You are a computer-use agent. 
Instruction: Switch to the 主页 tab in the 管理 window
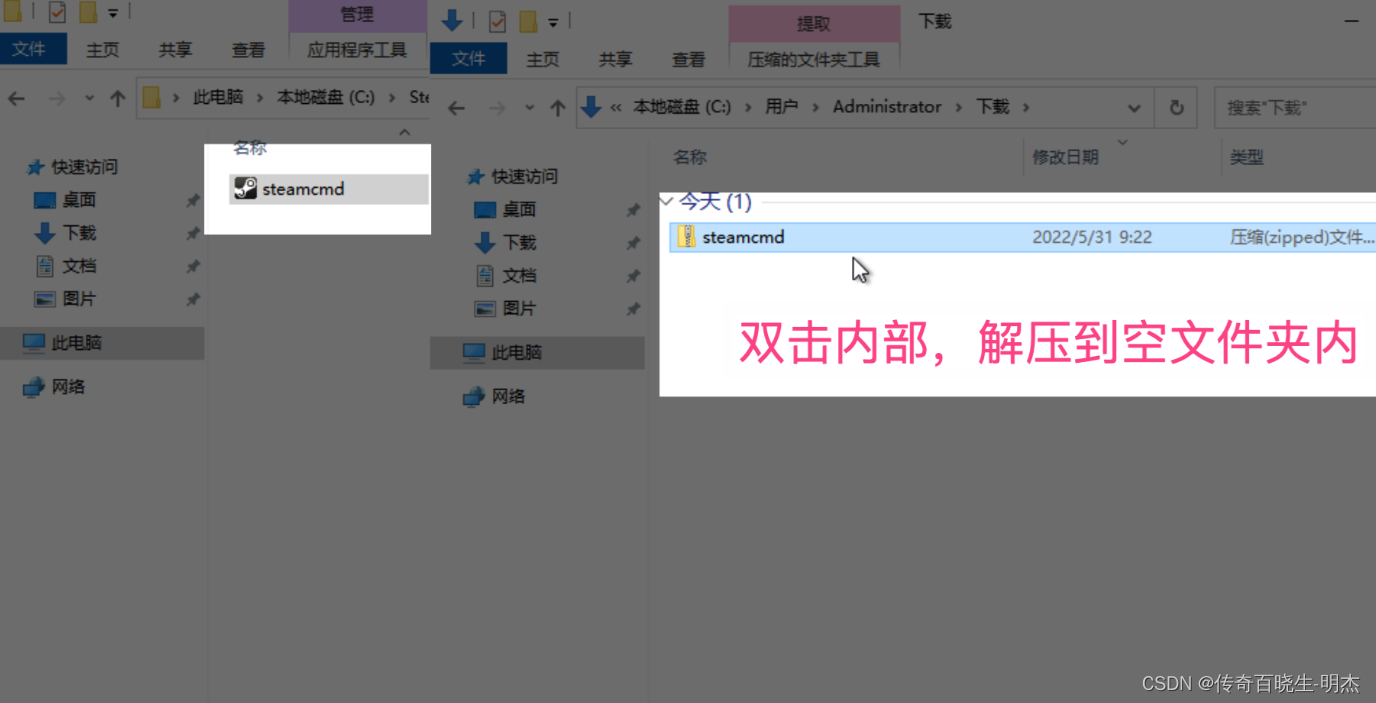[x=103, y=49]
